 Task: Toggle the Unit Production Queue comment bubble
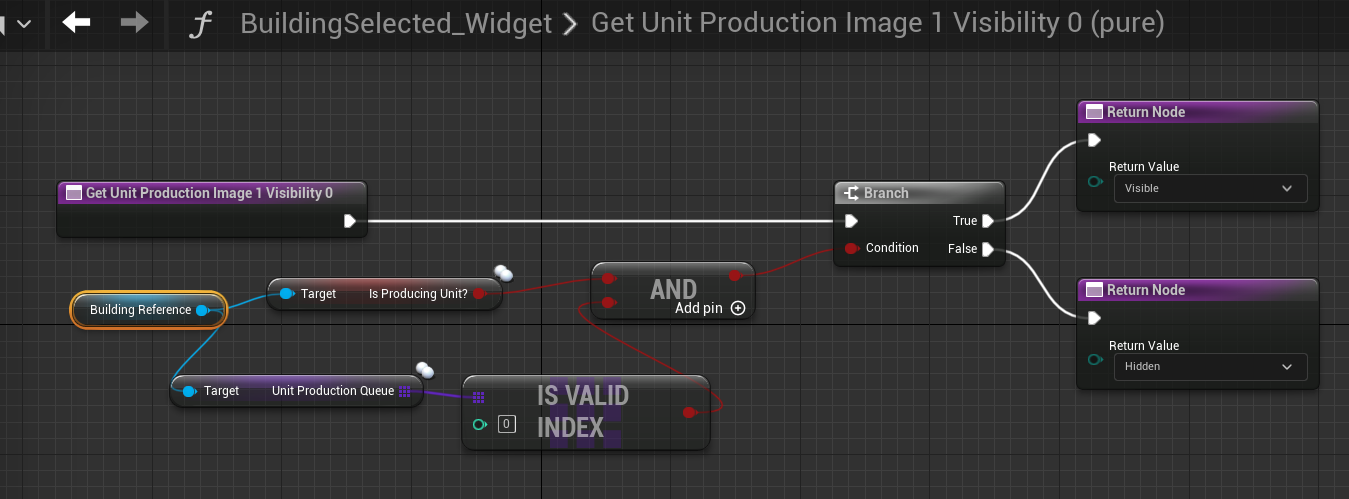(424, 370)
